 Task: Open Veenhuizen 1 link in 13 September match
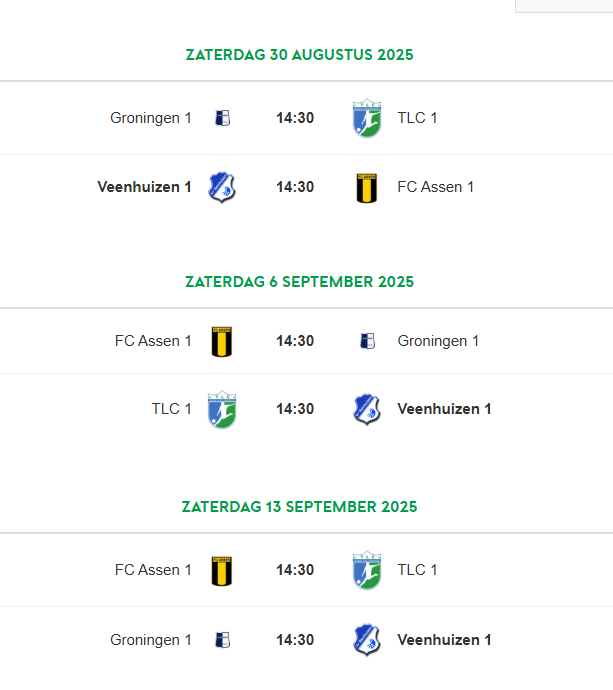444,640
